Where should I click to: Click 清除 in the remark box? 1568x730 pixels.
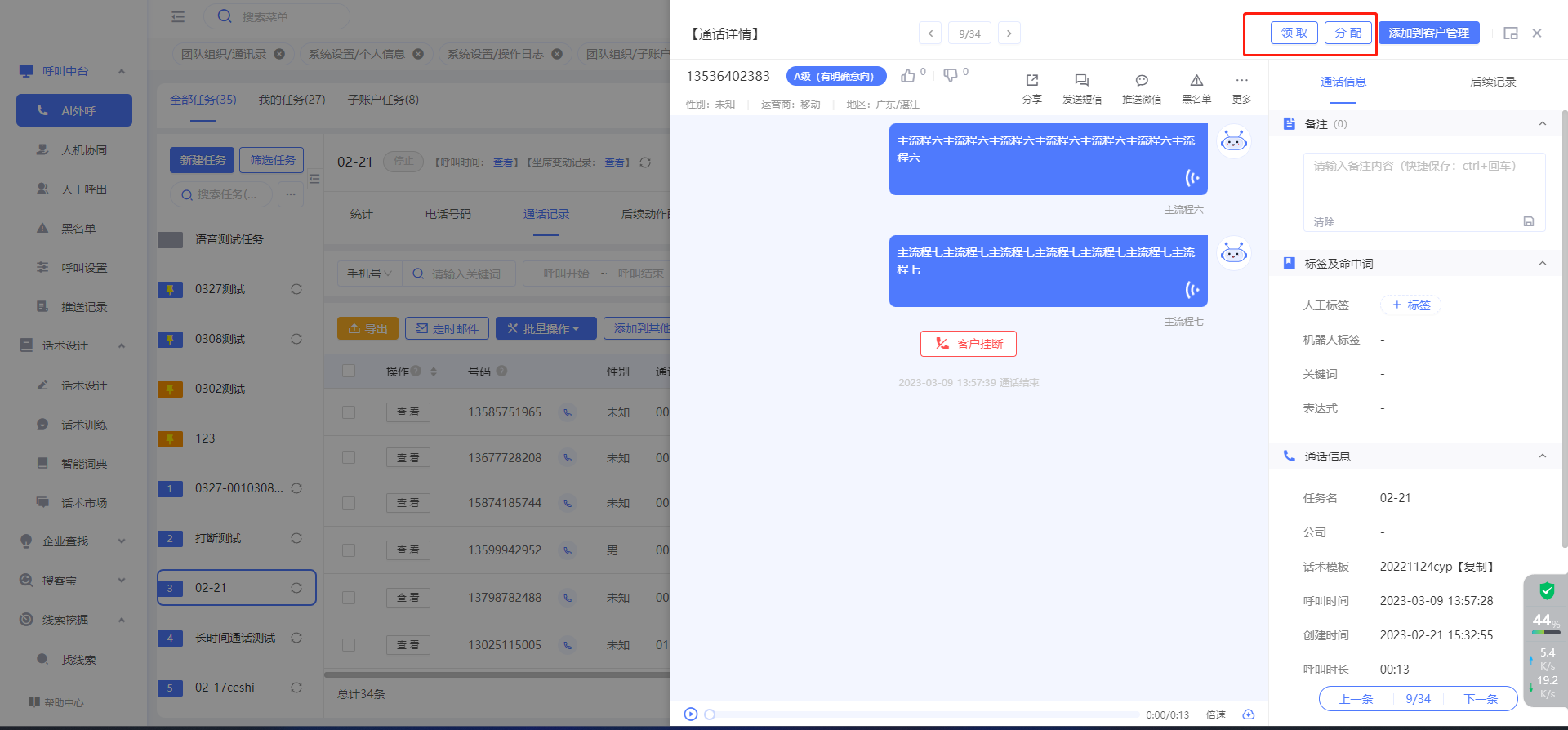point(1324,222)
